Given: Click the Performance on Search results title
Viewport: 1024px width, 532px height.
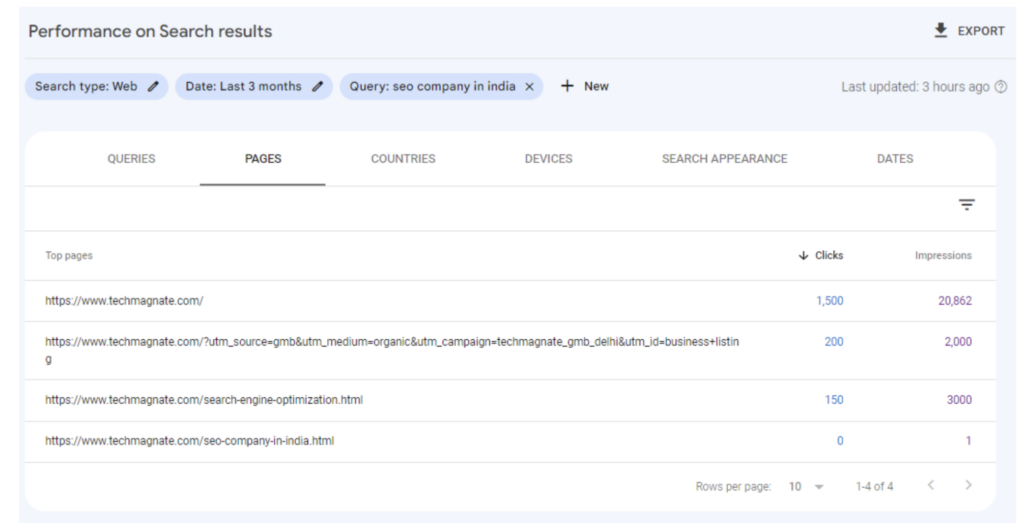Looking at the screenshot, I should [x=150, y=31].
